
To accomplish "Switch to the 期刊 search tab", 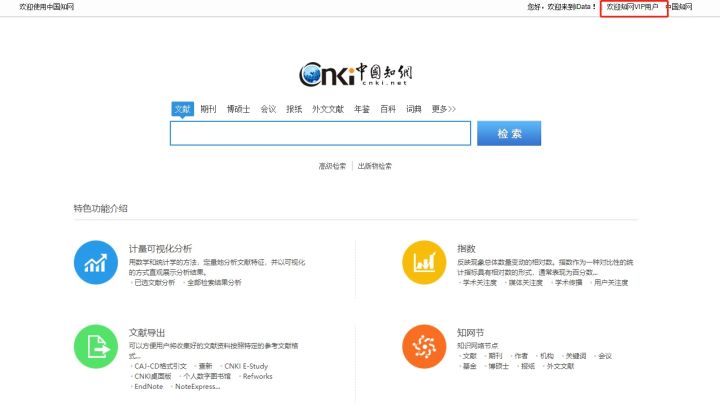I will point(208,109).
